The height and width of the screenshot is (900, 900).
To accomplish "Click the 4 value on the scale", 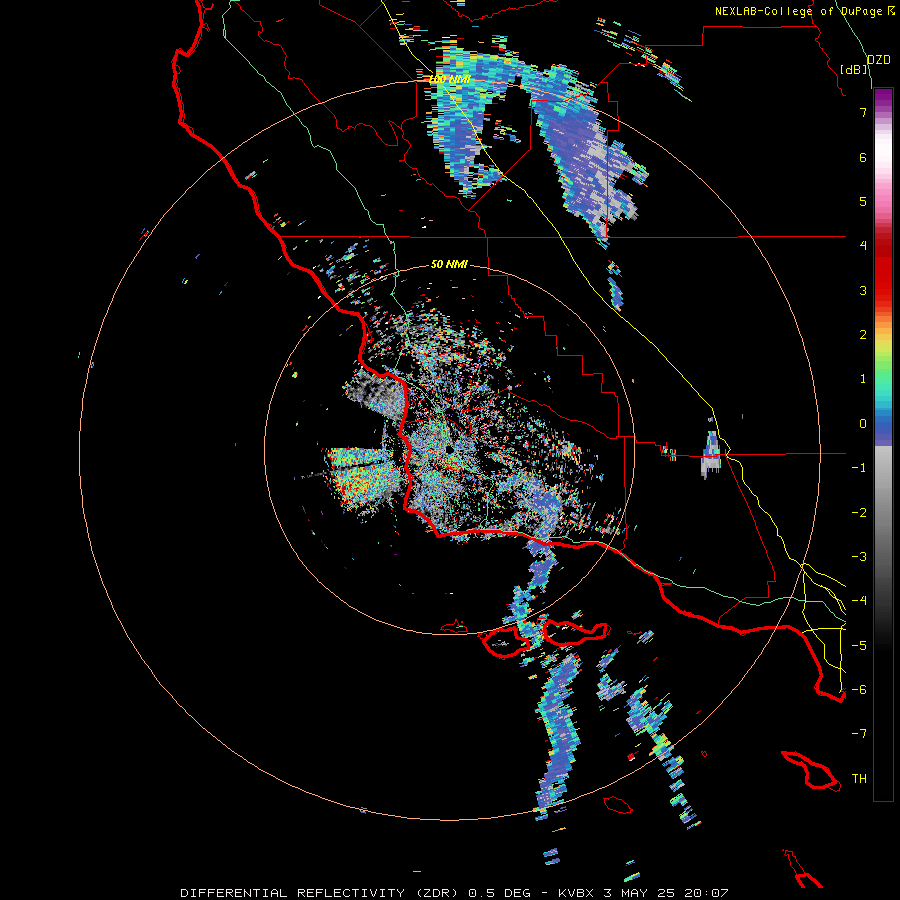I will pyautogui.click(x=863, y=246).
